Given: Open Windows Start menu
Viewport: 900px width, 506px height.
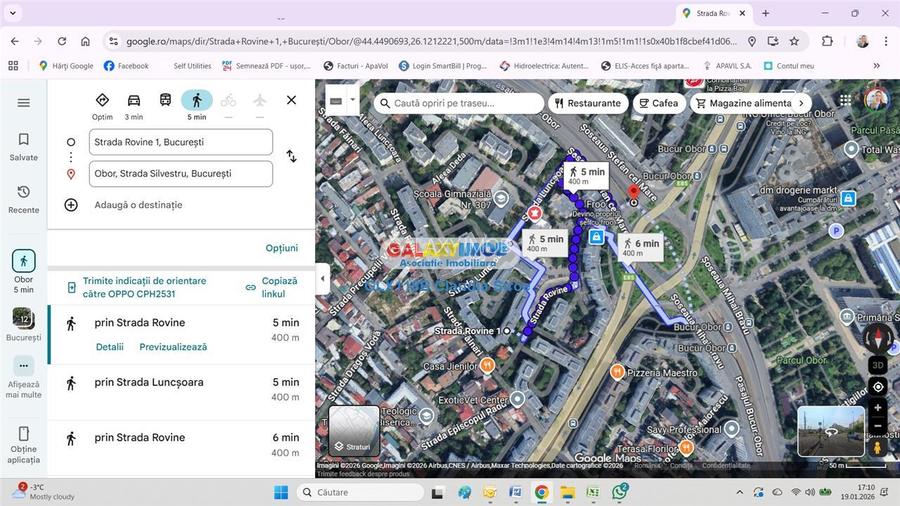Looking at the screenshot, I should click(x=281, y=492).
